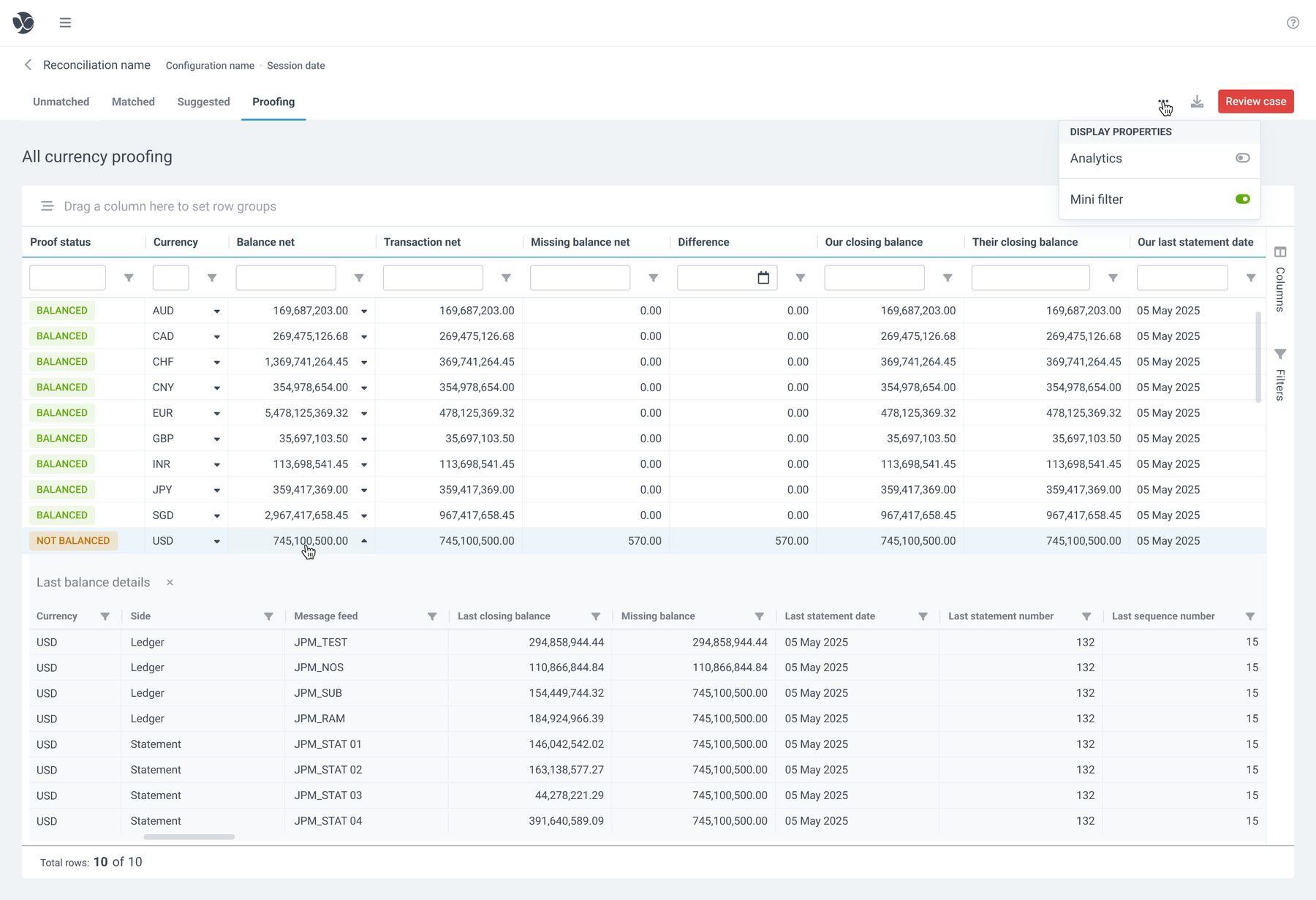The height and width of the screenshot is (900, 1316).
Task: Open filter icon for Difference column
Action: [801, 278]
